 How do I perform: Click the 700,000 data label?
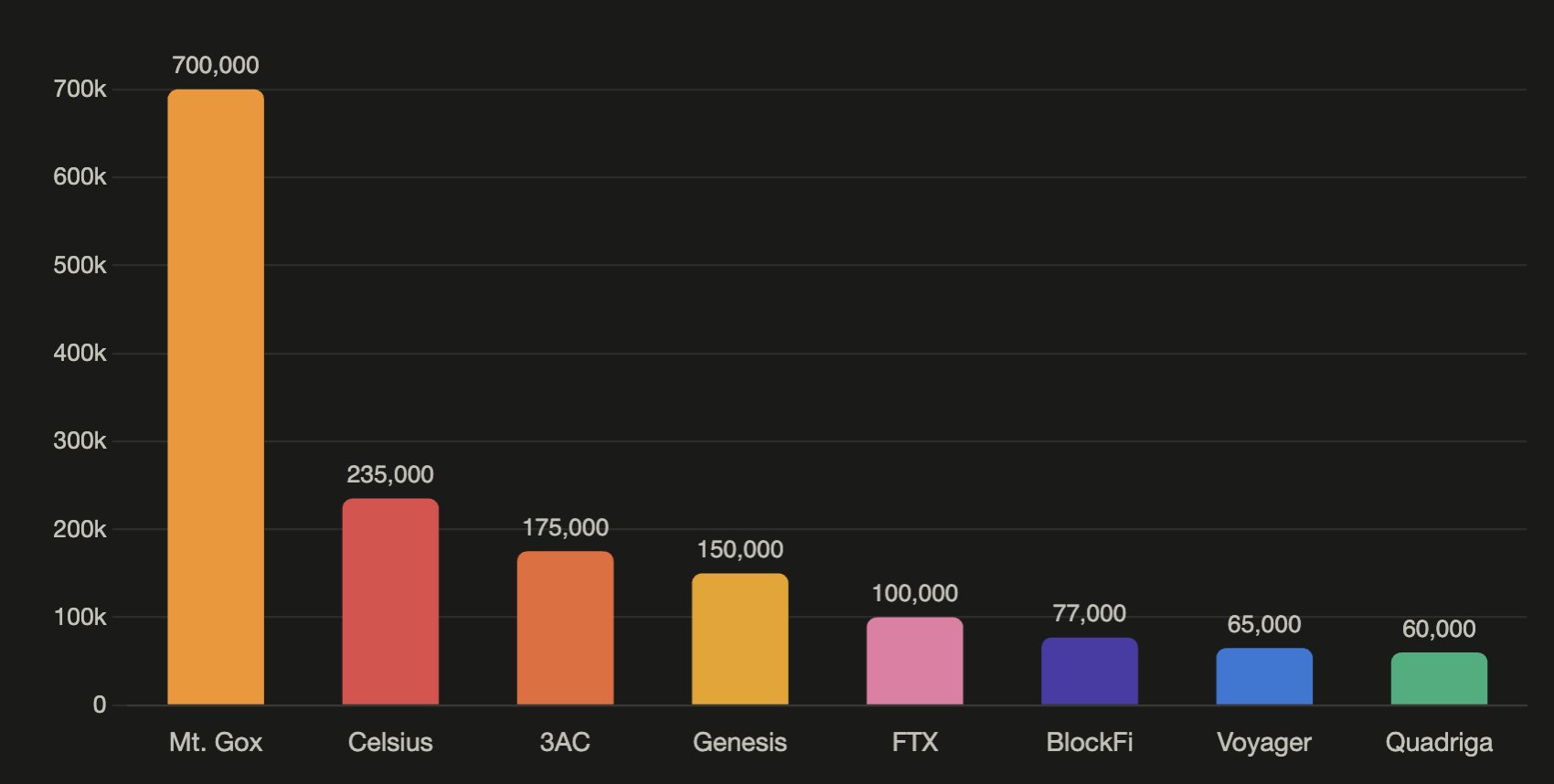[x=216, y=66]
